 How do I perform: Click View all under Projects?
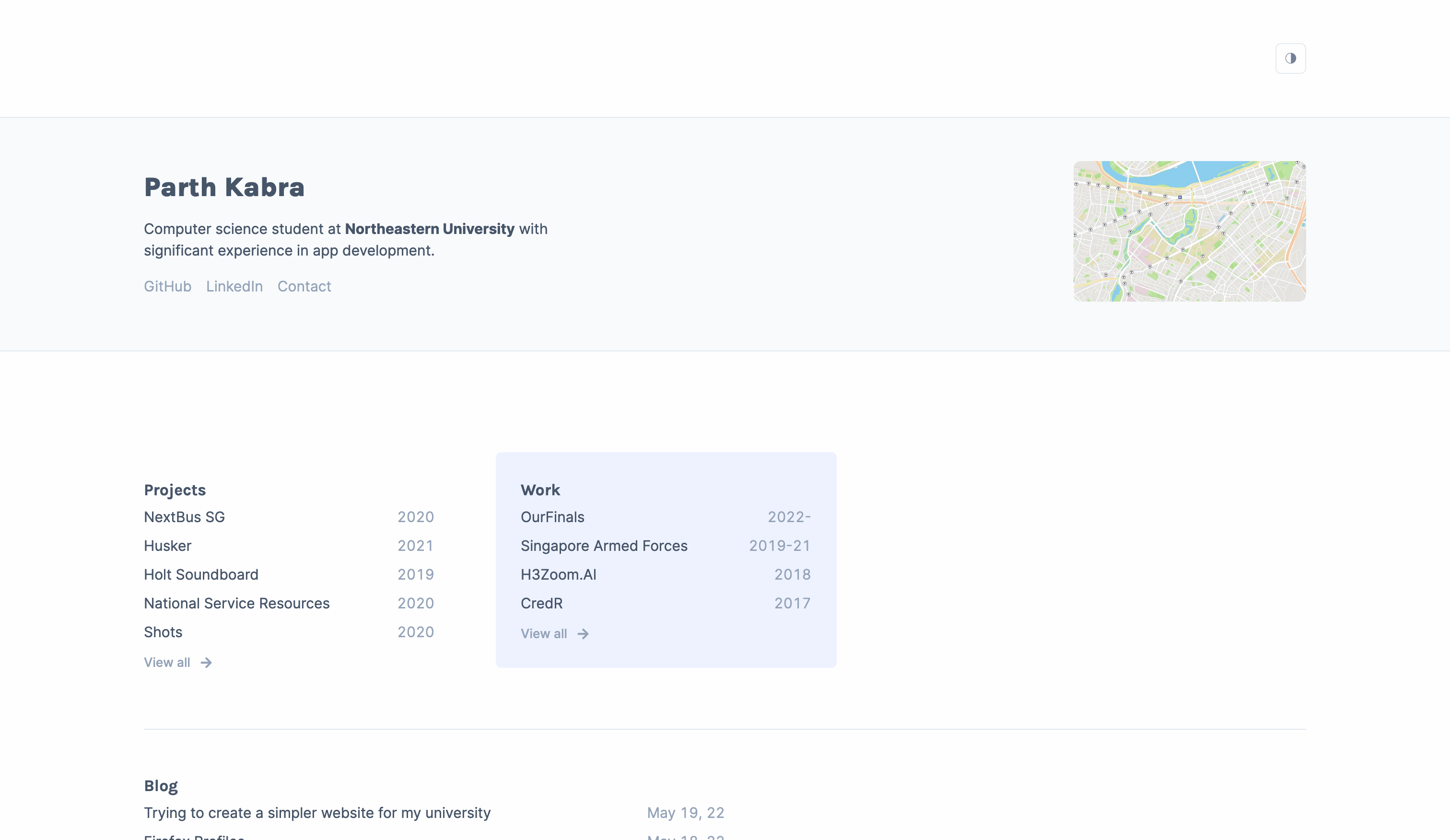(167, 663)
